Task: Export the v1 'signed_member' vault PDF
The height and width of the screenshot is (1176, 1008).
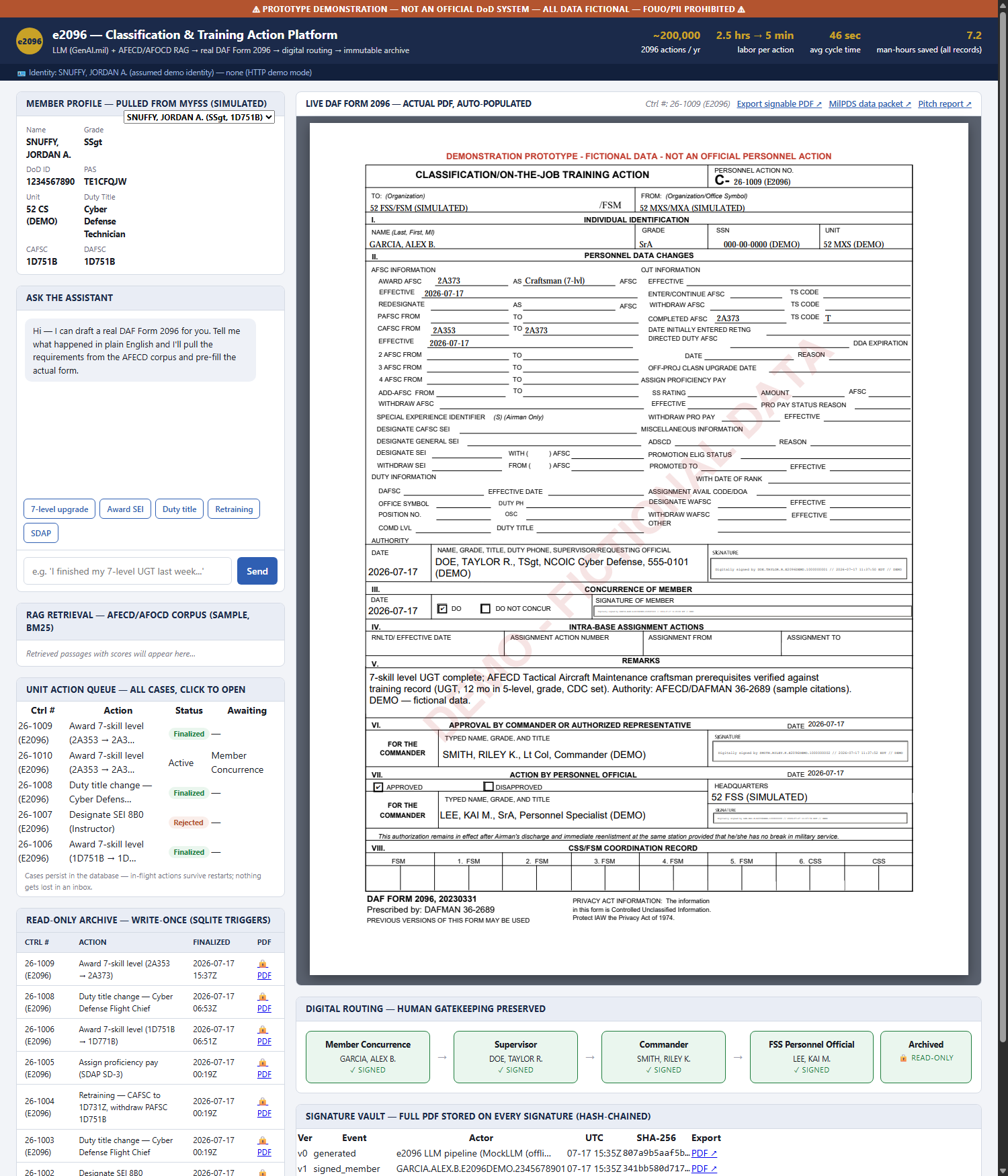Action: tap(704, 1169)
